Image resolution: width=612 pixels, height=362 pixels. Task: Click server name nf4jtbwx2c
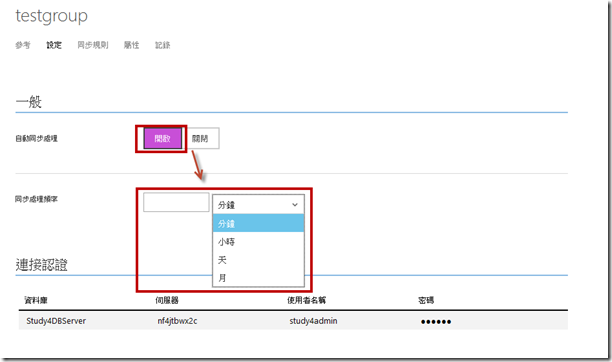tap(177, 321)
